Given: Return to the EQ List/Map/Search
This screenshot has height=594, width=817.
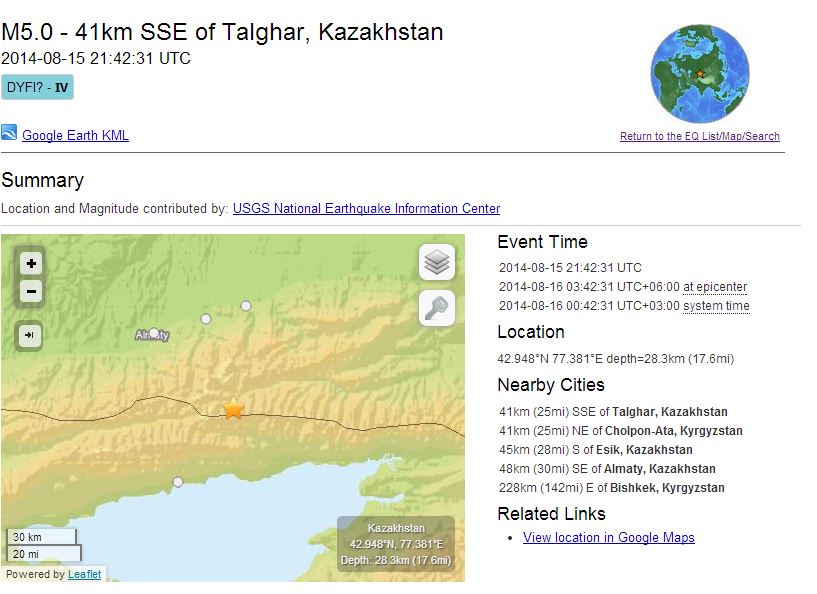Looking at the screenshot, I should tap(699, 137).
